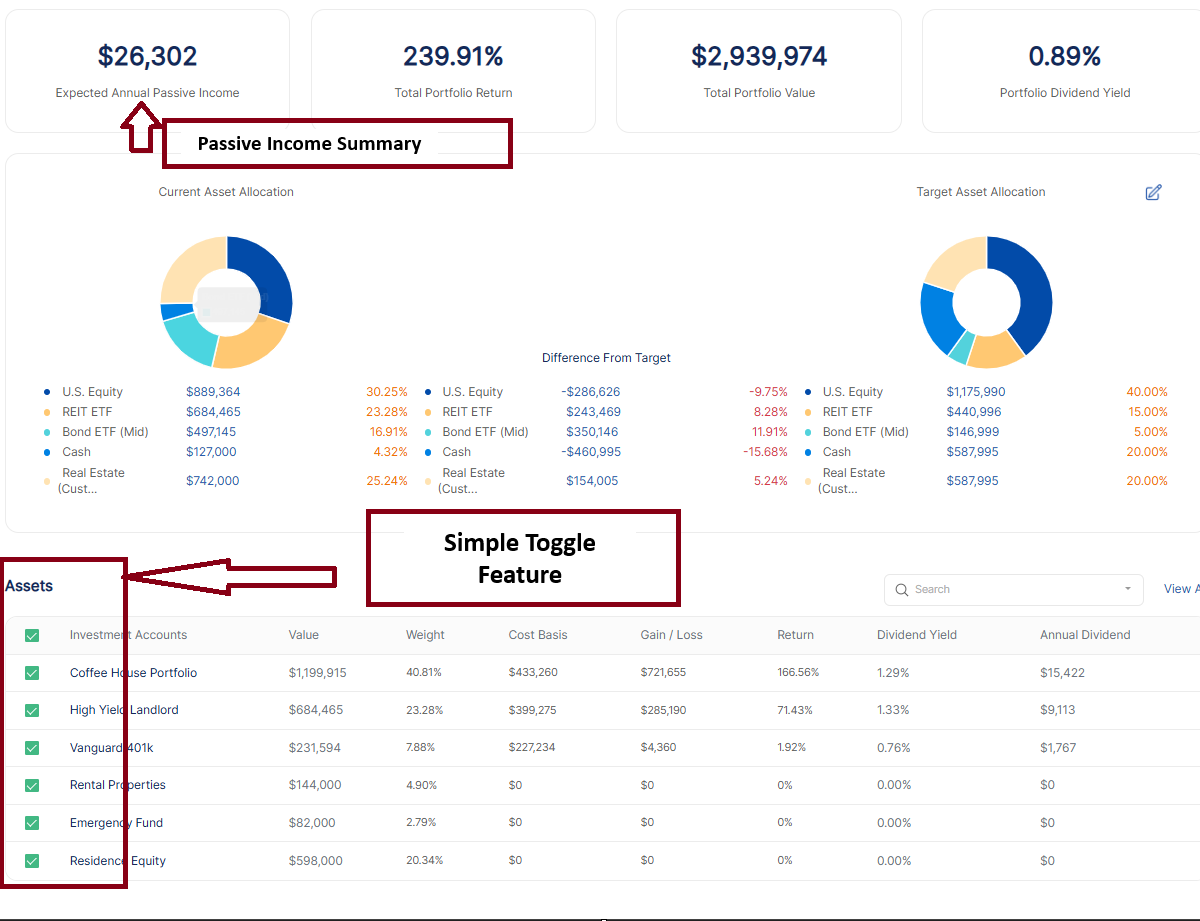Click the magnifier icon in the search box
Screen dimensions: 1200x921
click(x=901, y=590)
